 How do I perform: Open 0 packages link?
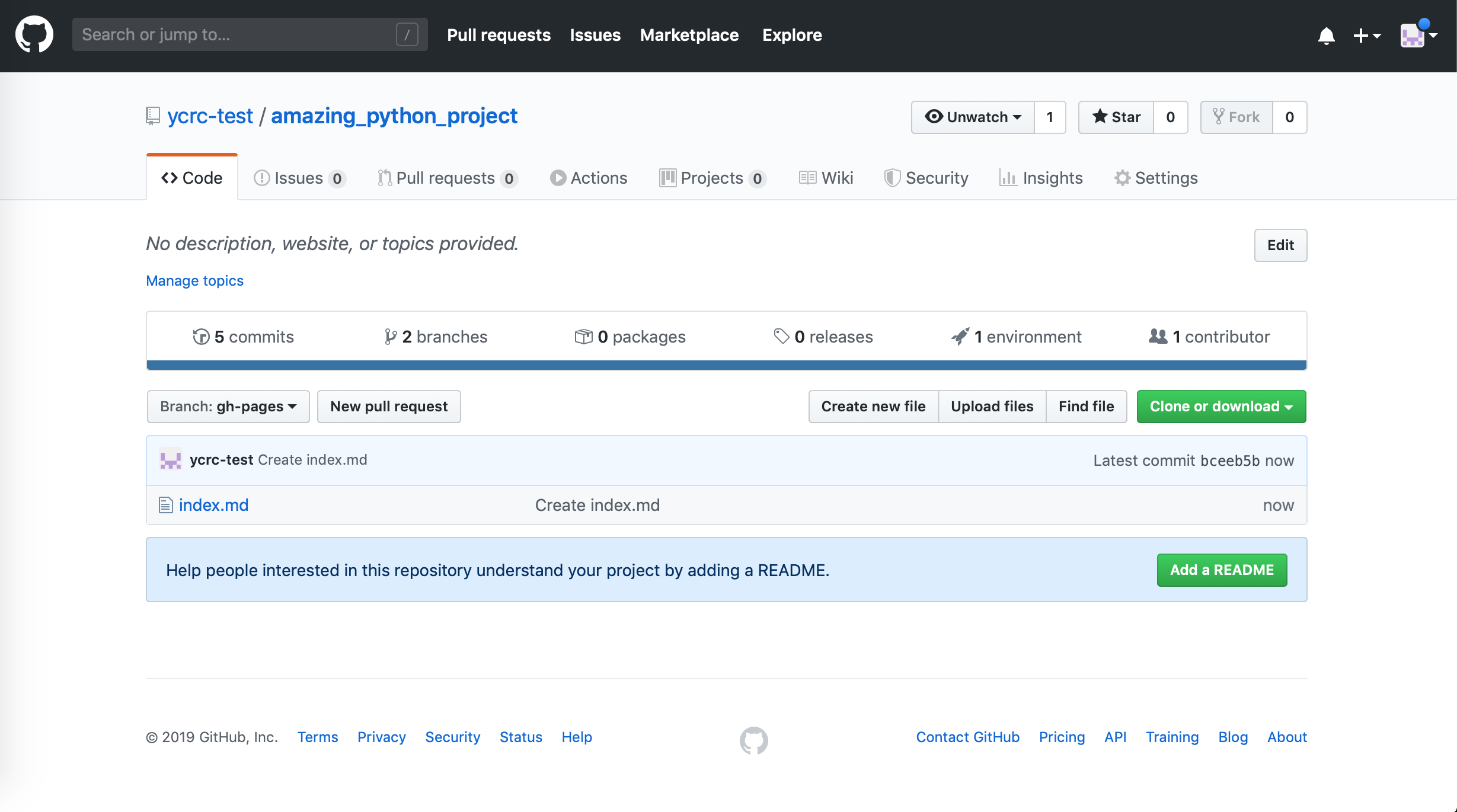(630, 337)
